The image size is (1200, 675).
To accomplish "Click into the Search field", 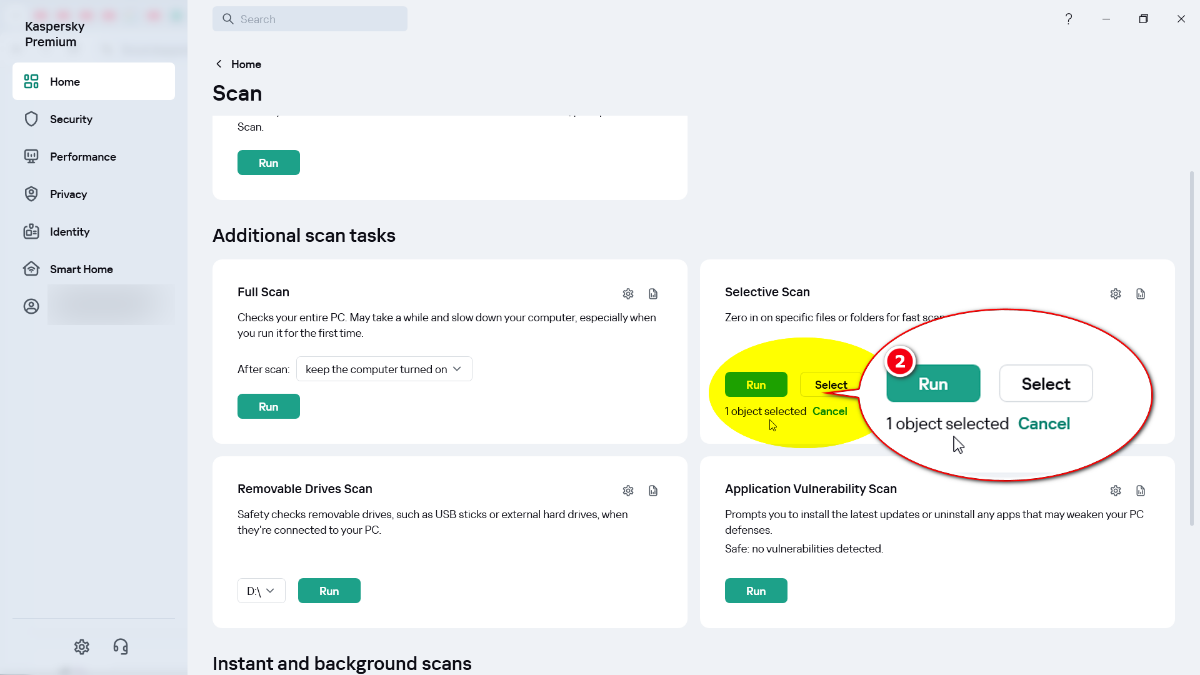I will click(310, 19).
